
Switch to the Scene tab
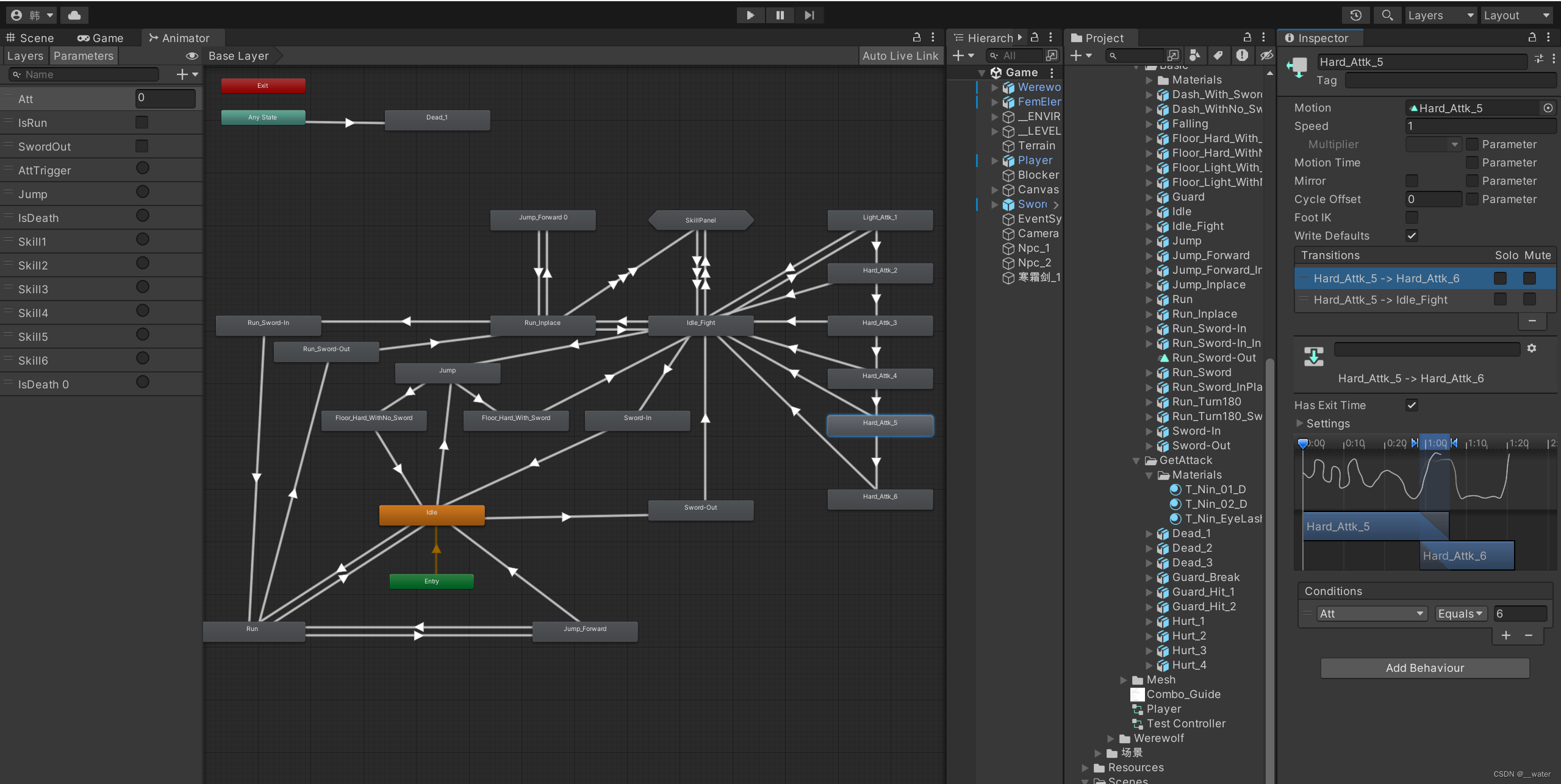pyautogui.click(x=31, y=38)
